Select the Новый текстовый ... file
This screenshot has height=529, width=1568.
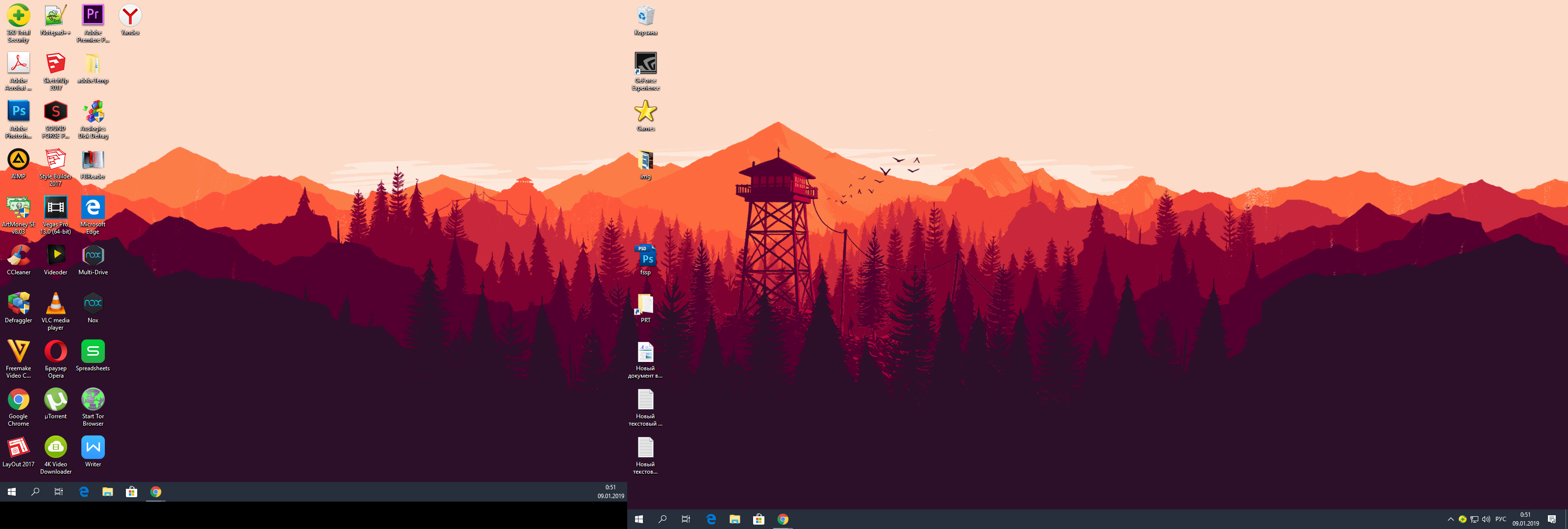pyautogui.click(x=645, y=408)
